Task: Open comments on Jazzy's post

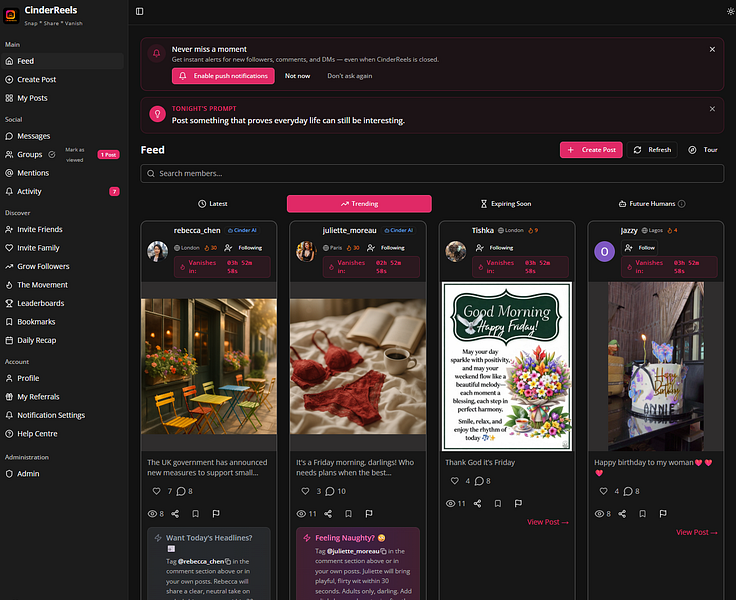Action: pyautogui.click(x=628, y=491)
